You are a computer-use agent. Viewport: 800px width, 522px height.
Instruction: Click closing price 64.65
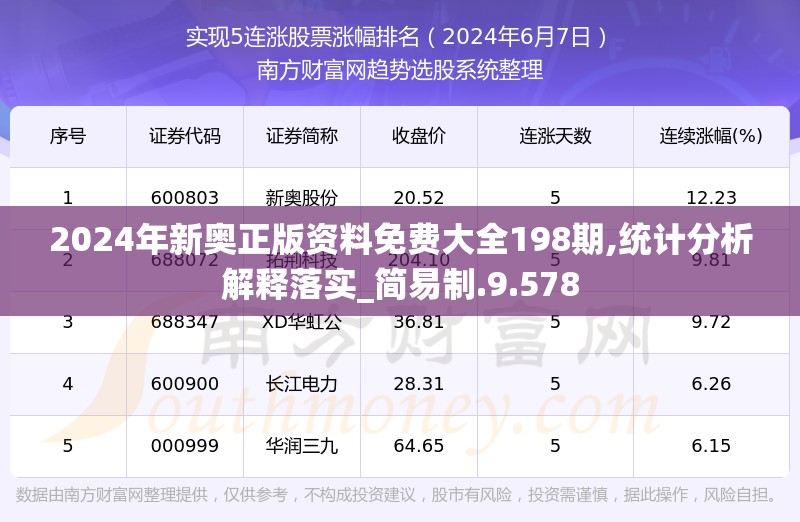click(x=419, y=446)
